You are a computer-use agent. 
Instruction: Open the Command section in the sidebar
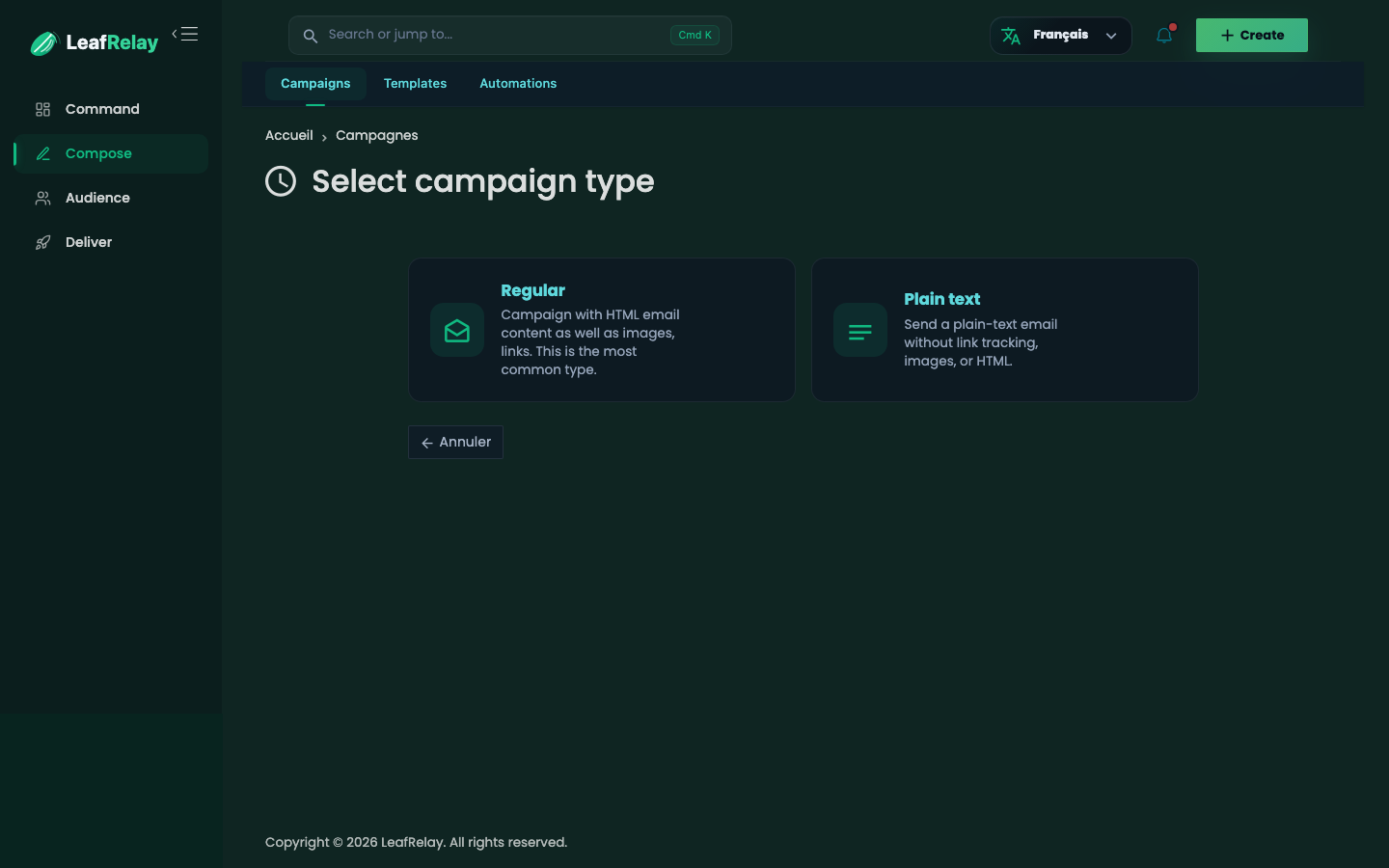click(x=111, y=109)
